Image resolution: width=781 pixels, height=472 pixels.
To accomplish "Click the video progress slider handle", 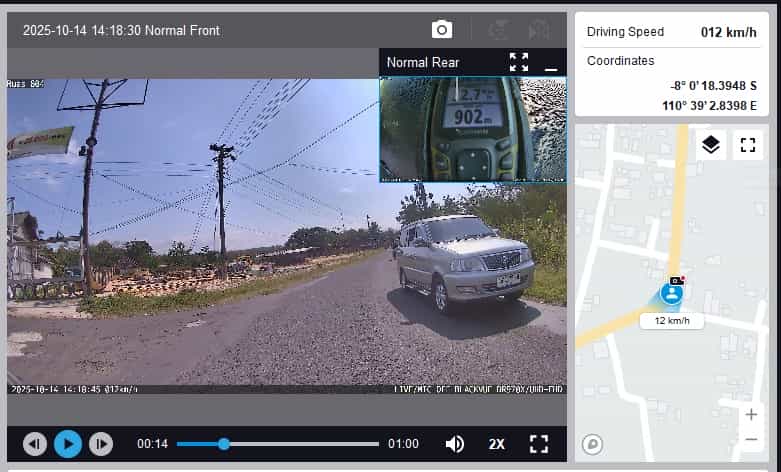I will [x=223, y=444].
